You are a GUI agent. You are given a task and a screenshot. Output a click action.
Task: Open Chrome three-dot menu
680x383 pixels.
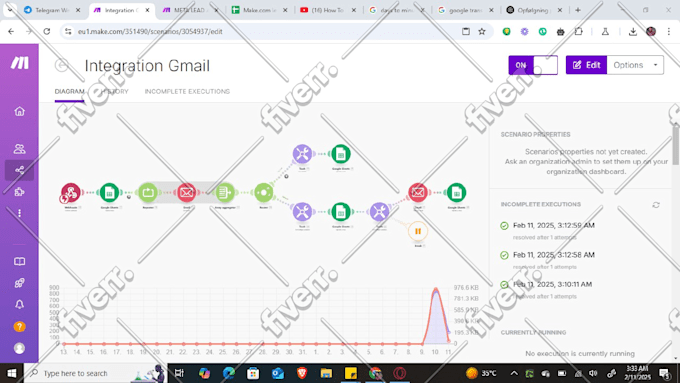click(x=669, y=31)
